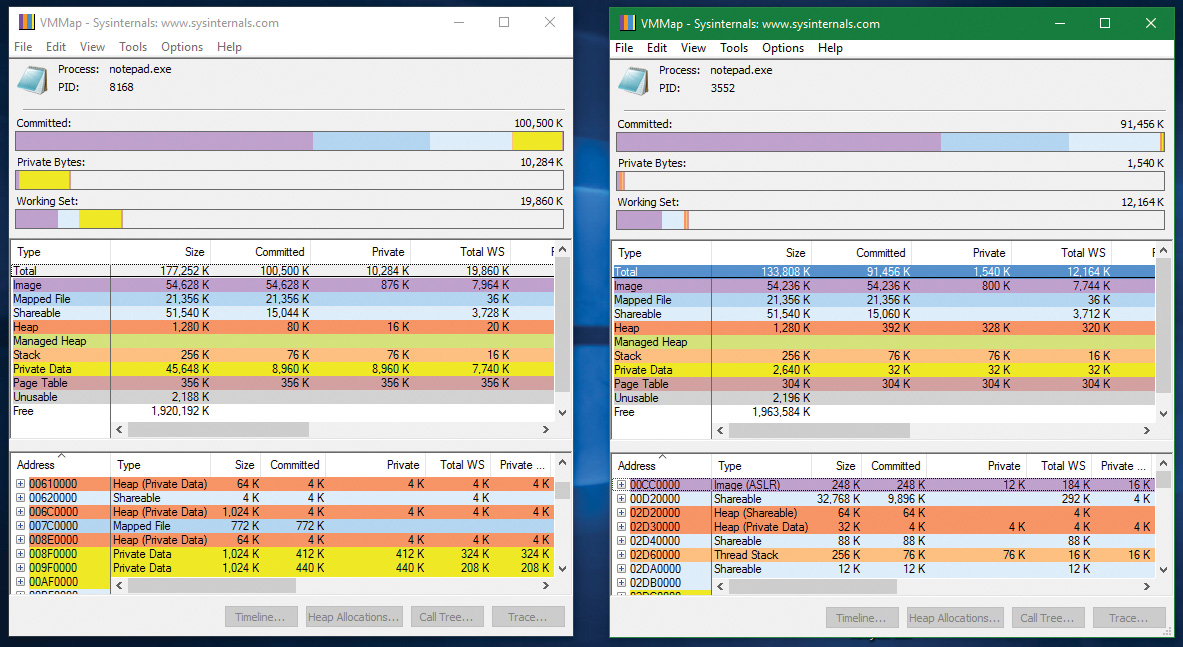Expand the 00D20000 Shareable entry
Image resolution: width=1183 pixels, height=647 pixels.
(622, 499)
